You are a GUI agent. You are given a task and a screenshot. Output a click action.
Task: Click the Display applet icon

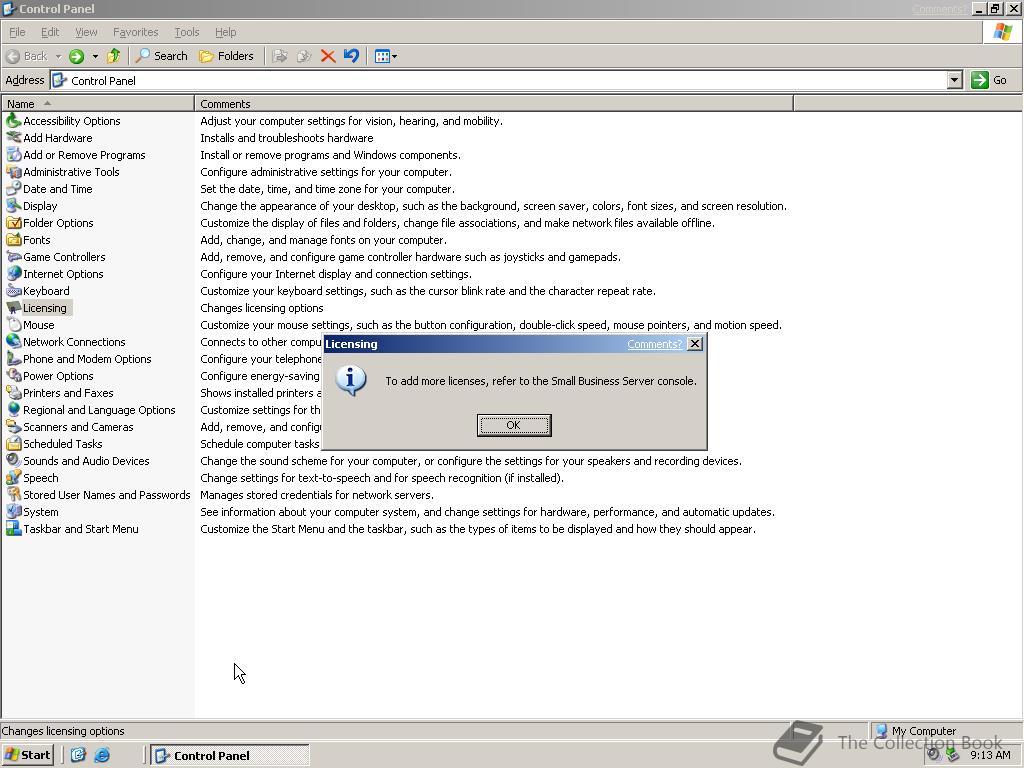tap(13, 206)
